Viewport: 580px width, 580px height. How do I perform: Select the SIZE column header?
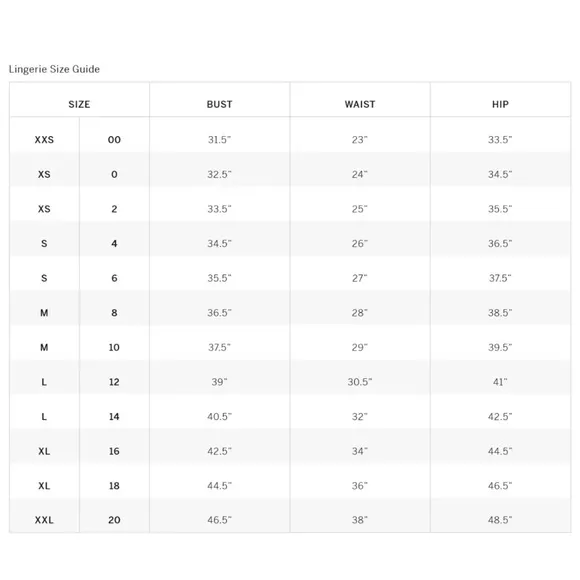[79, 104]
